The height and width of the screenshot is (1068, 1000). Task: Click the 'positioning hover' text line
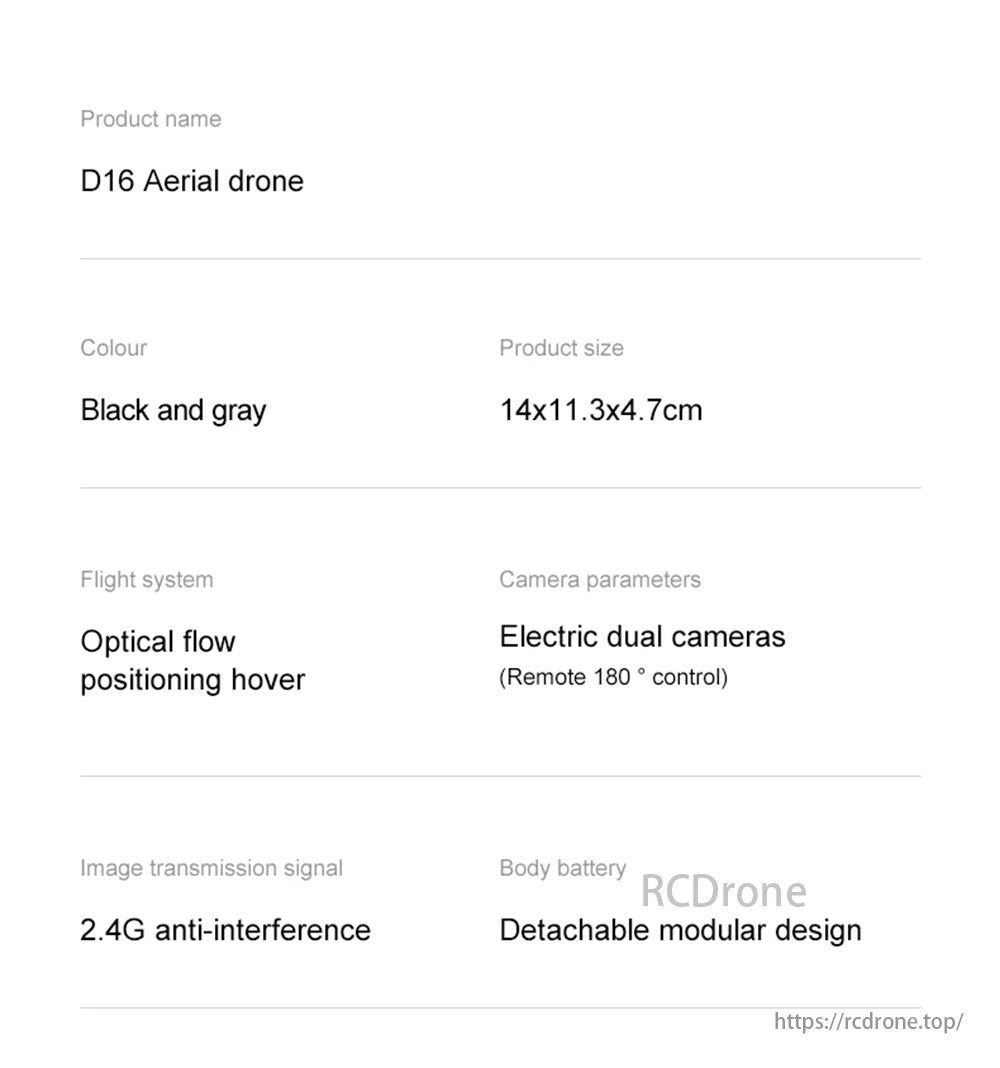pyautogui.click(x=193, y=680)
